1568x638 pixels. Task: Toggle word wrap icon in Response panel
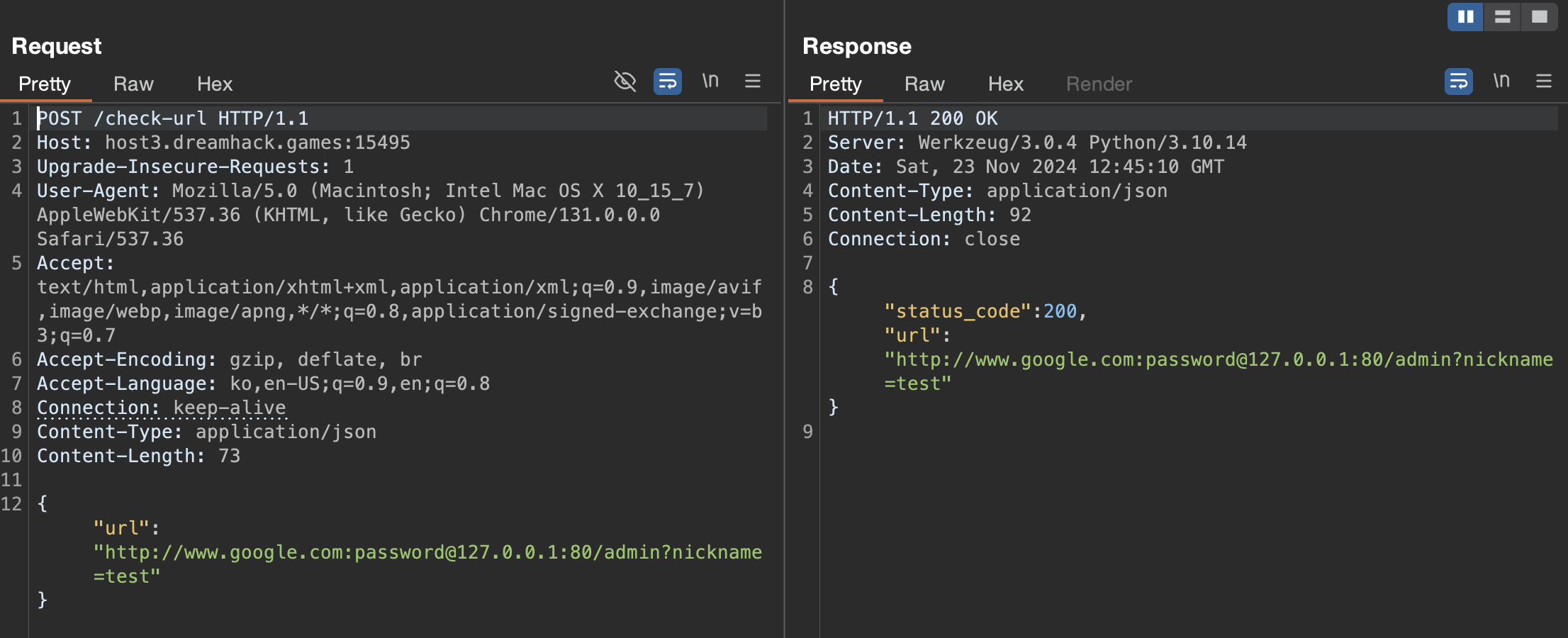point(1459,82)
